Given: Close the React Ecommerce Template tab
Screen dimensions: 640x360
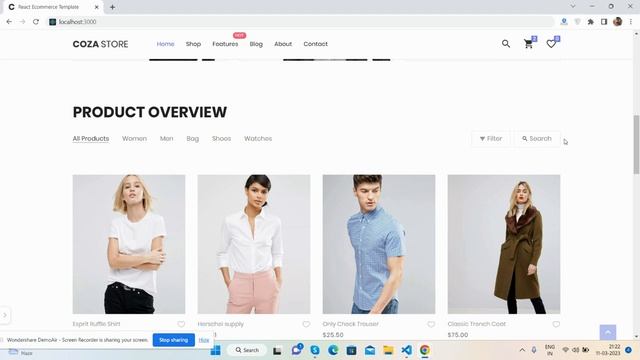Looking at the screenshot, I should pos(97,7).
